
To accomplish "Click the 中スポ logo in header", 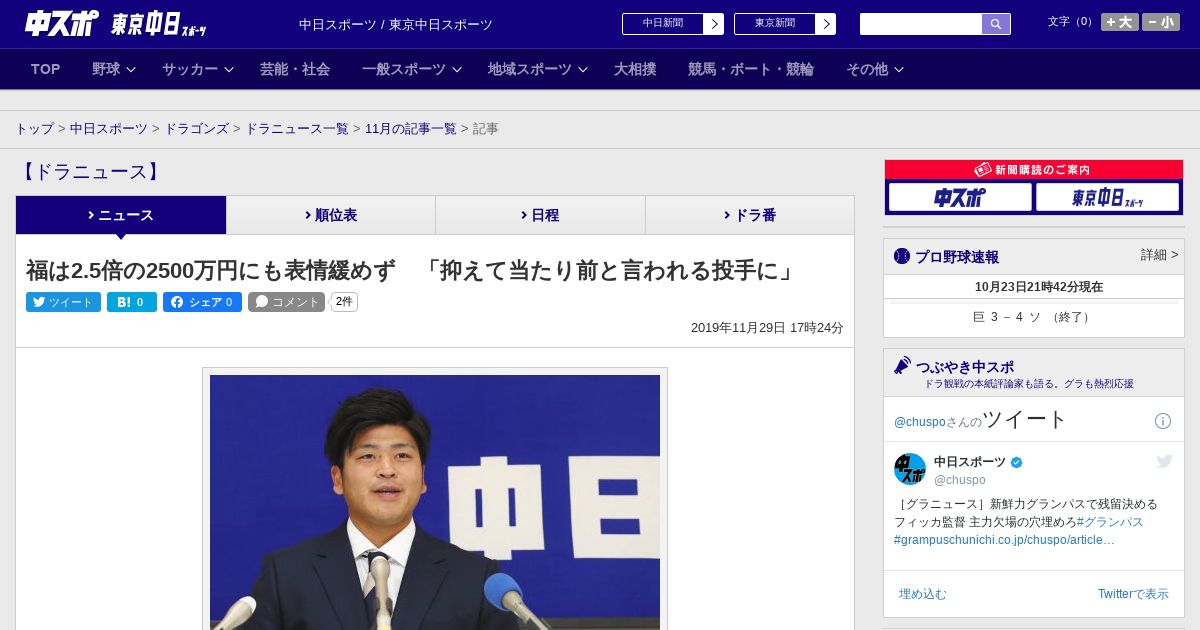I will (61, 22).
